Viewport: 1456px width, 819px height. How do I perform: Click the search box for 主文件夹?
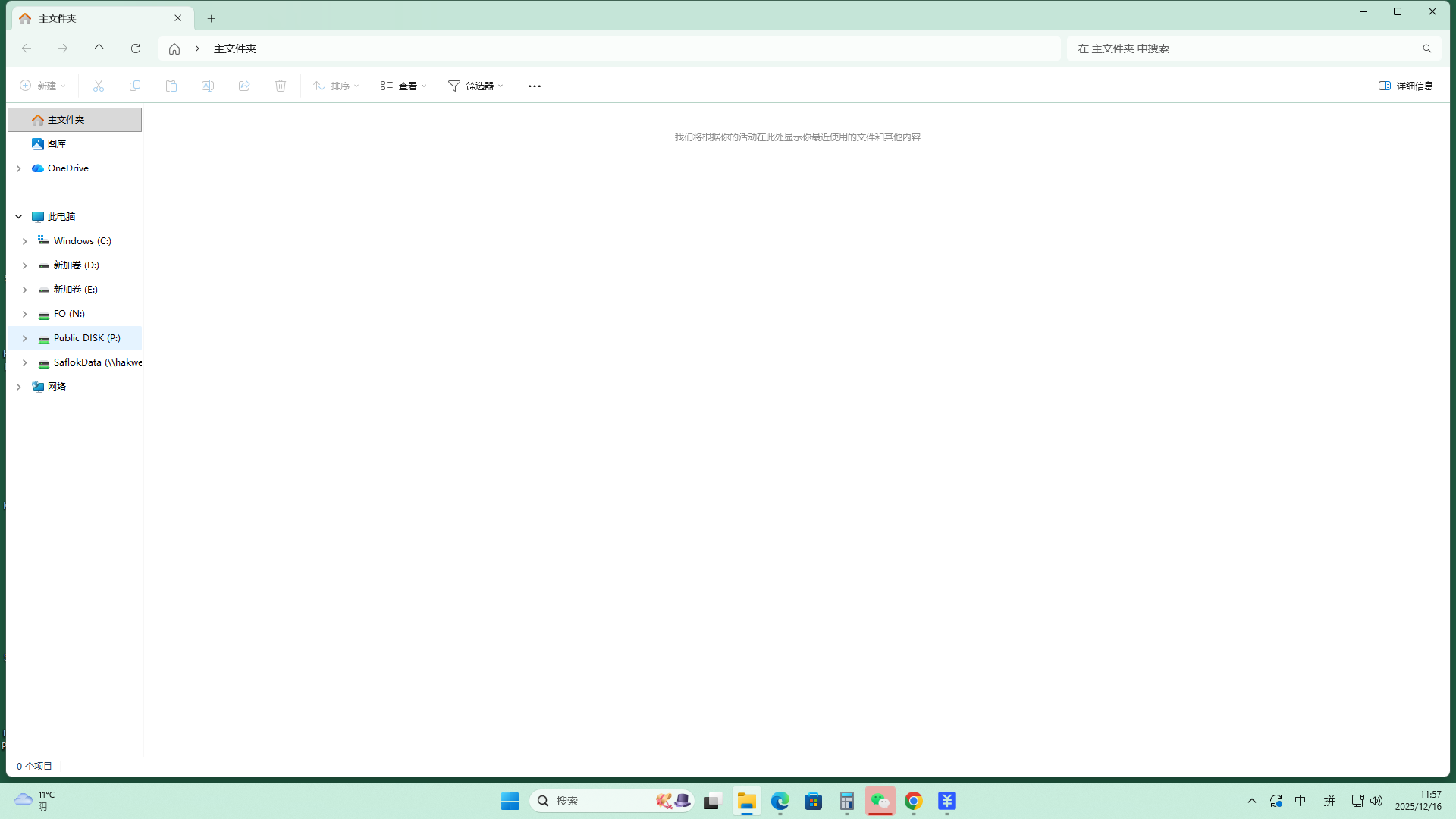coord(1244,49)
